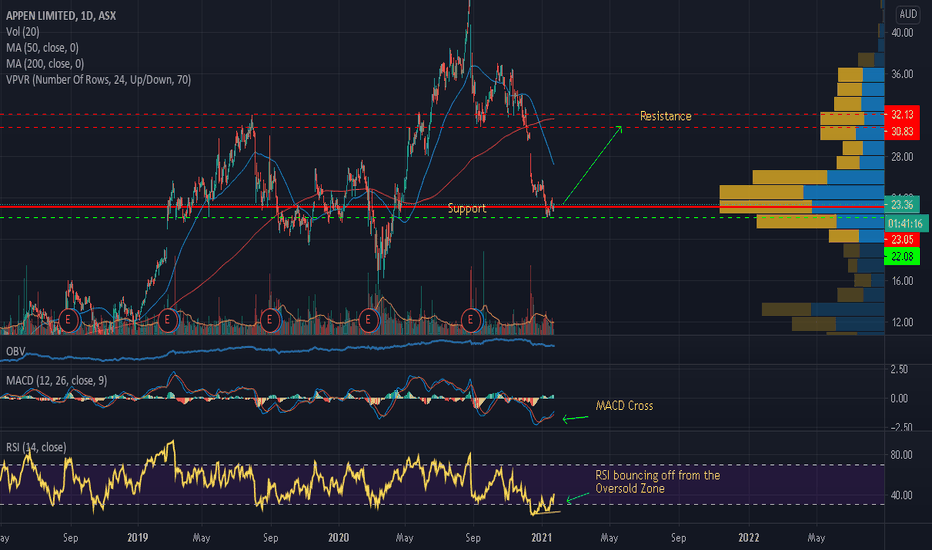Select the MACD (12, 26, close, 9) label
The width and height of the screenshot is (932, 550).
(56, 381)
